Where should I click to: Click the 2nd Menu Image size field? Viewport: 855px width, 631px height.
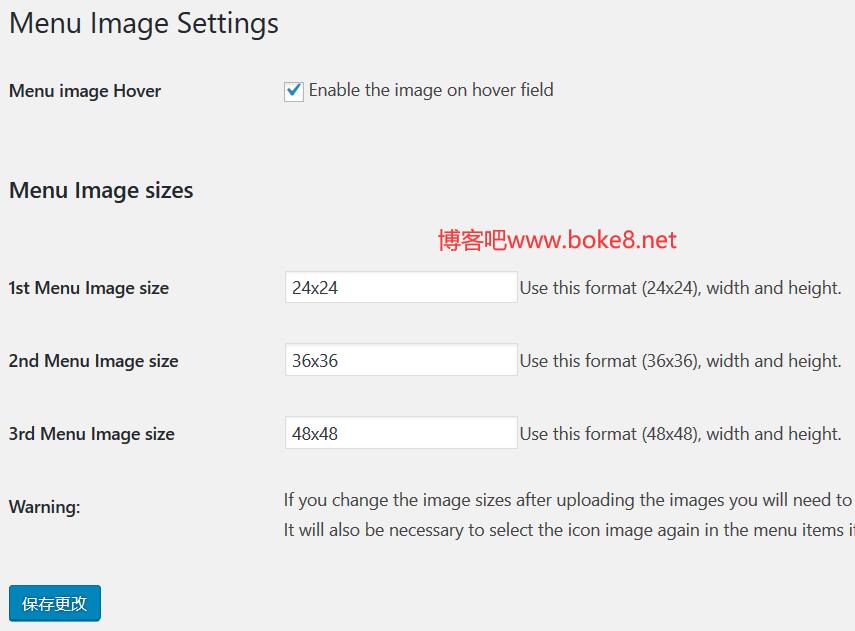401,360
